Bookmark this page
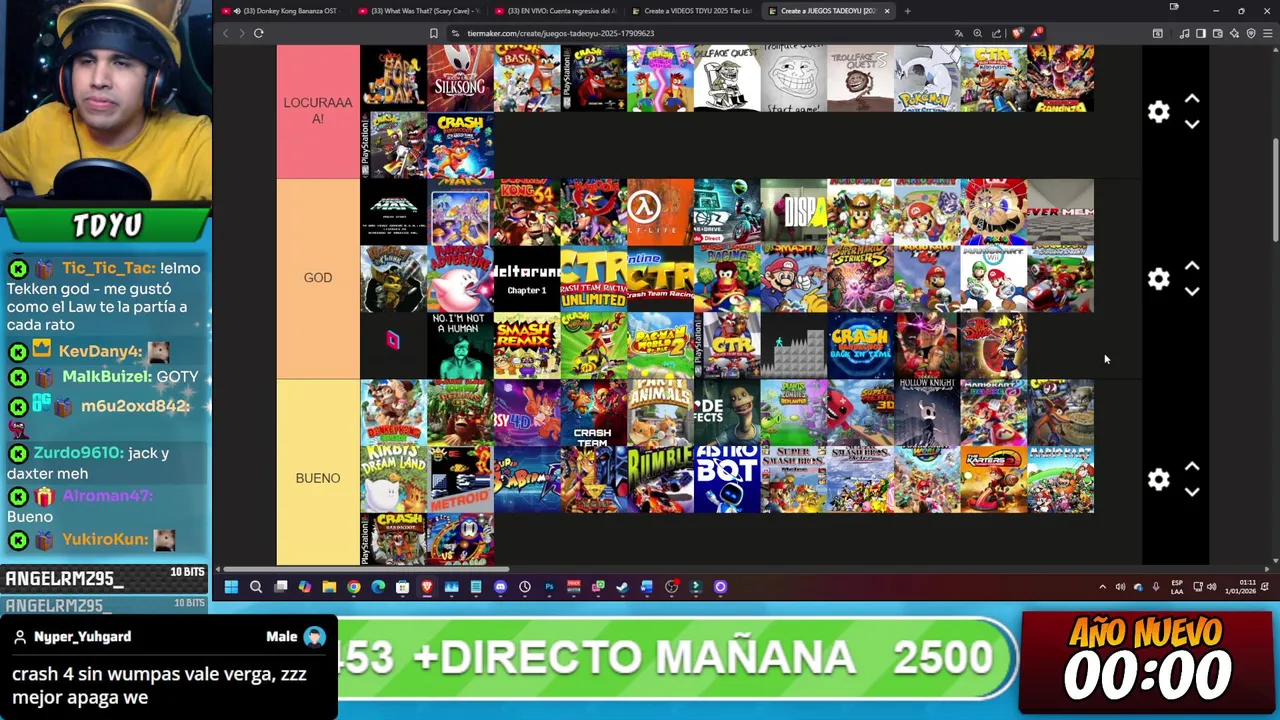This screenshot has height=720, width=1280. (x=433, y=33)
